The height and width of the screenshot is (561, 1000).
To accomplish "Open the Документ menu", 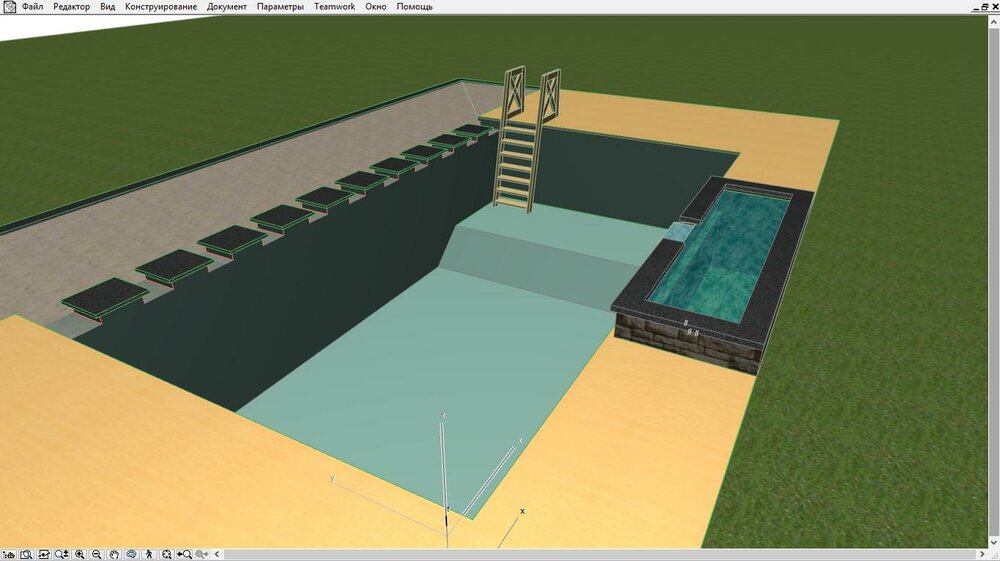I will click(x=226, y=6).
